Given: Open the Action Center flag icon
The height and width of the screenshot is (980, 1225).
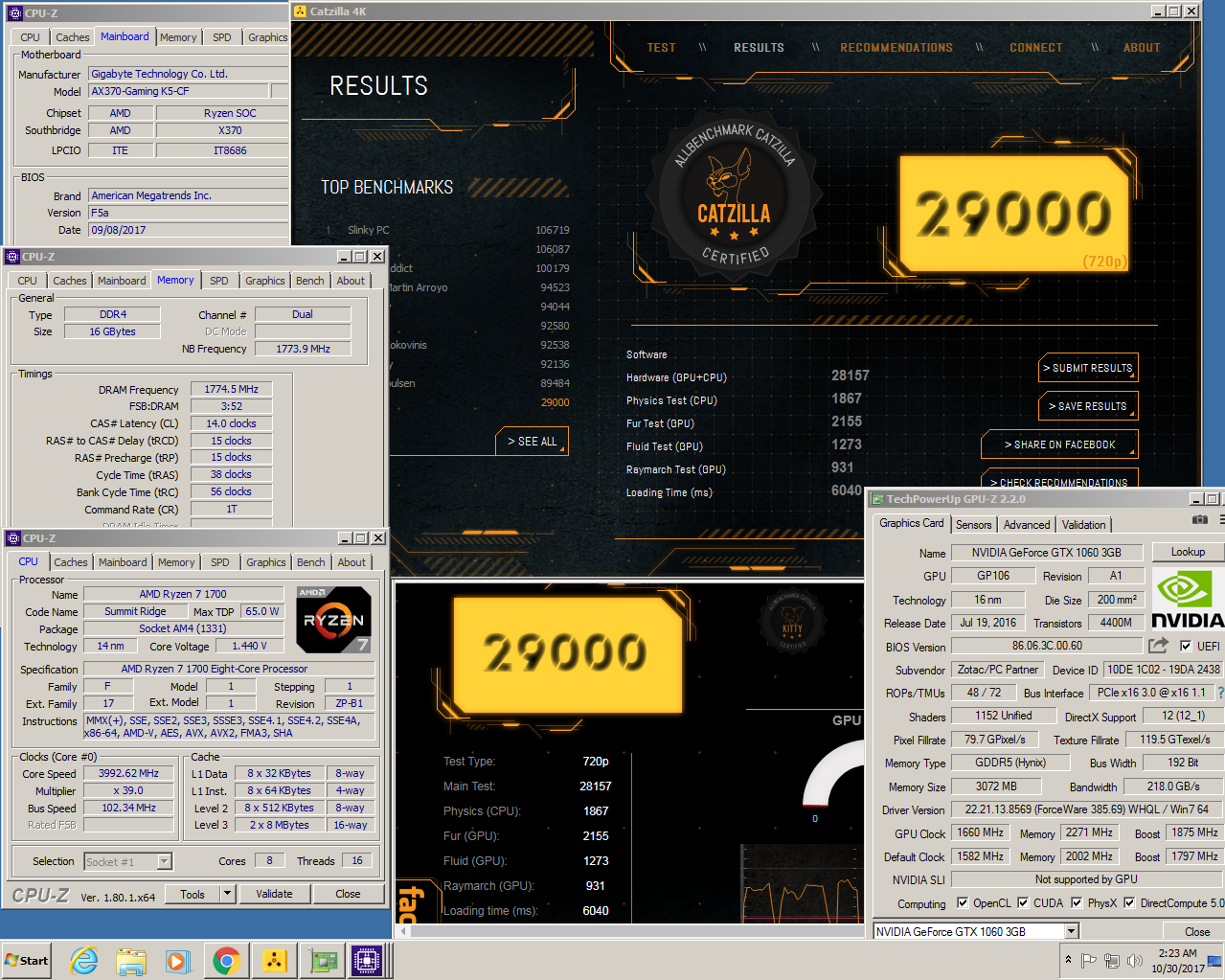Looking at the screenshot, I should point(1088,960).
